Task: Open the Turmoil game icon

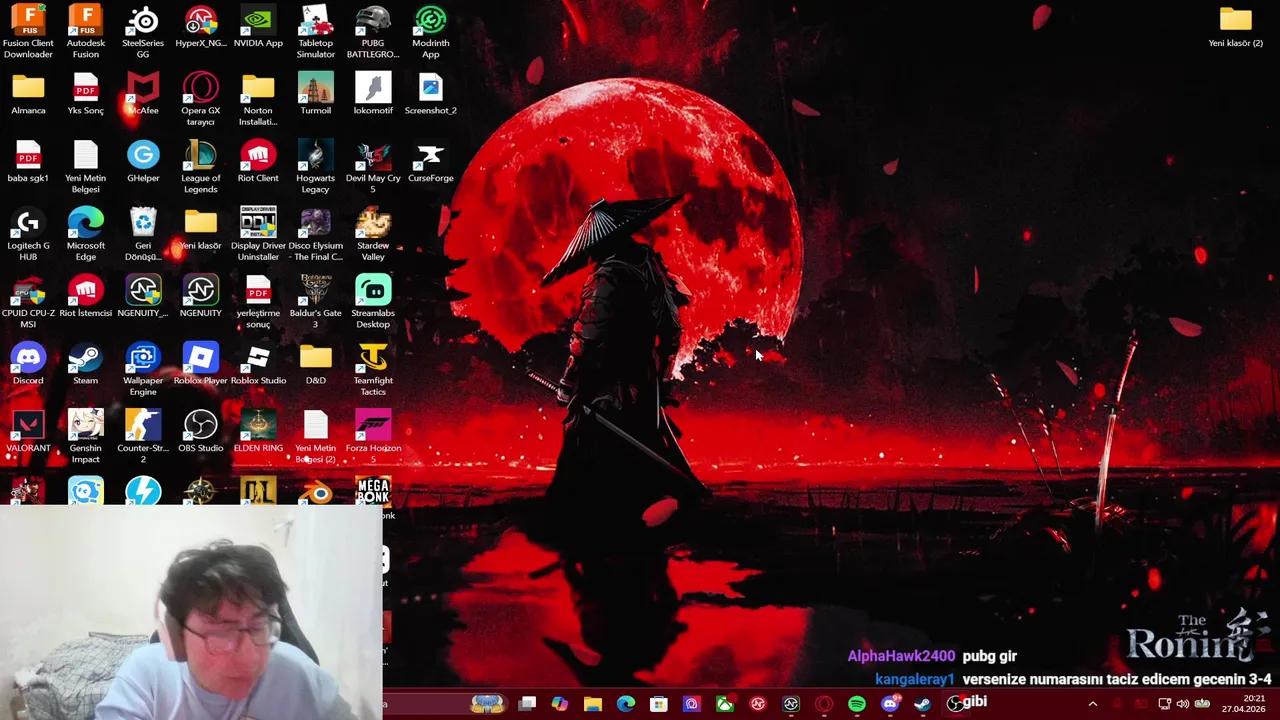Action: coord(315,94)
